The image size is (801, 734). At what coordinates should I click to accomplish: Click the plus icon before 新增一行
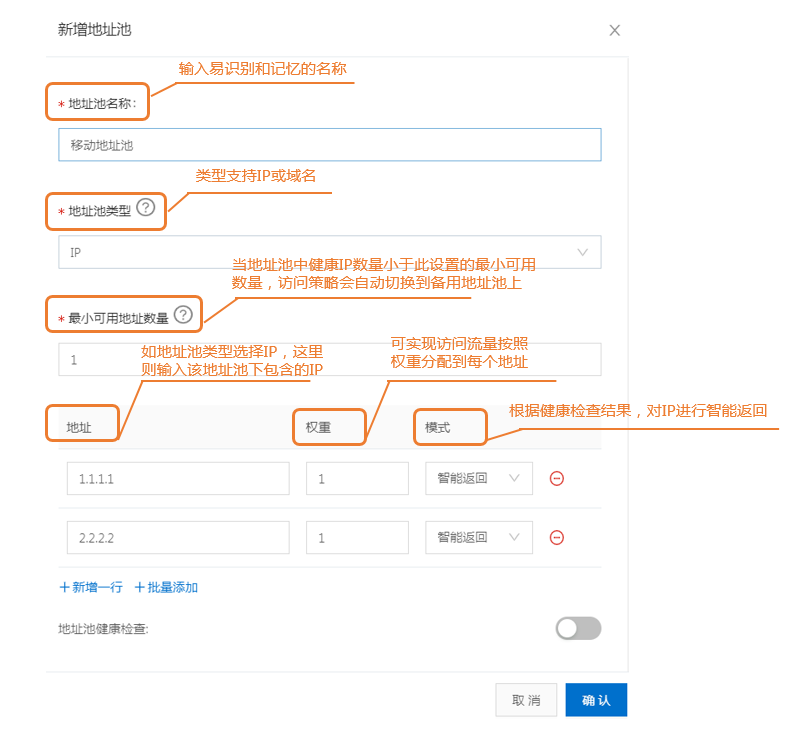click(64, 587)
